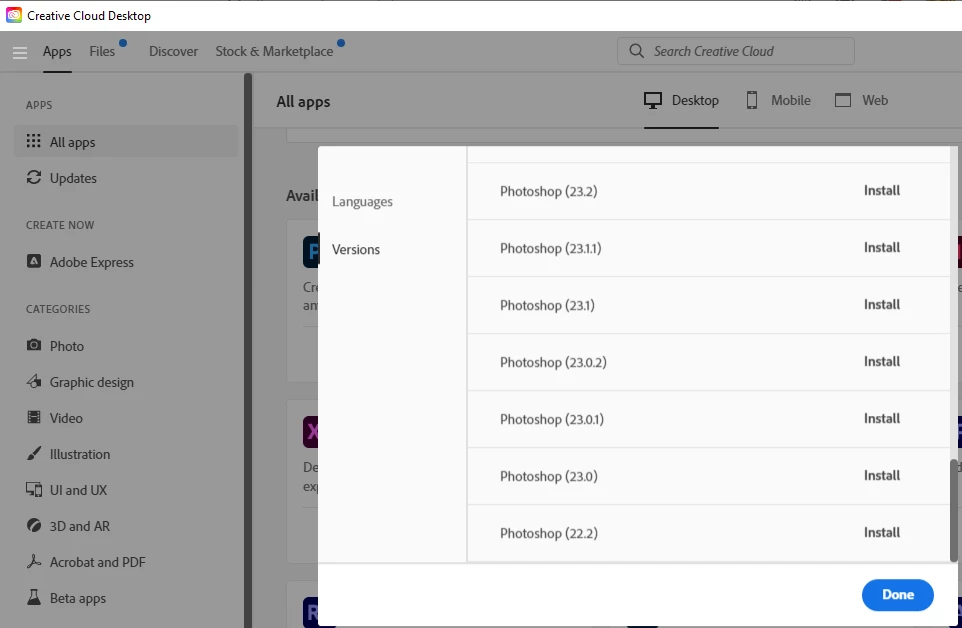Select the 3D and AR category label
This screenshot has width=962, height=628.
(x=80, y=526)
